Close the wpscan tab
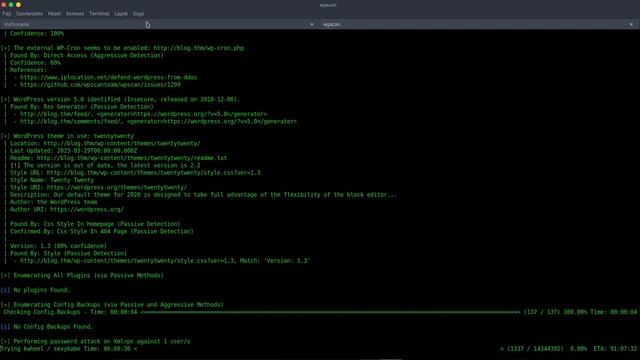 (x=631, y=24)
